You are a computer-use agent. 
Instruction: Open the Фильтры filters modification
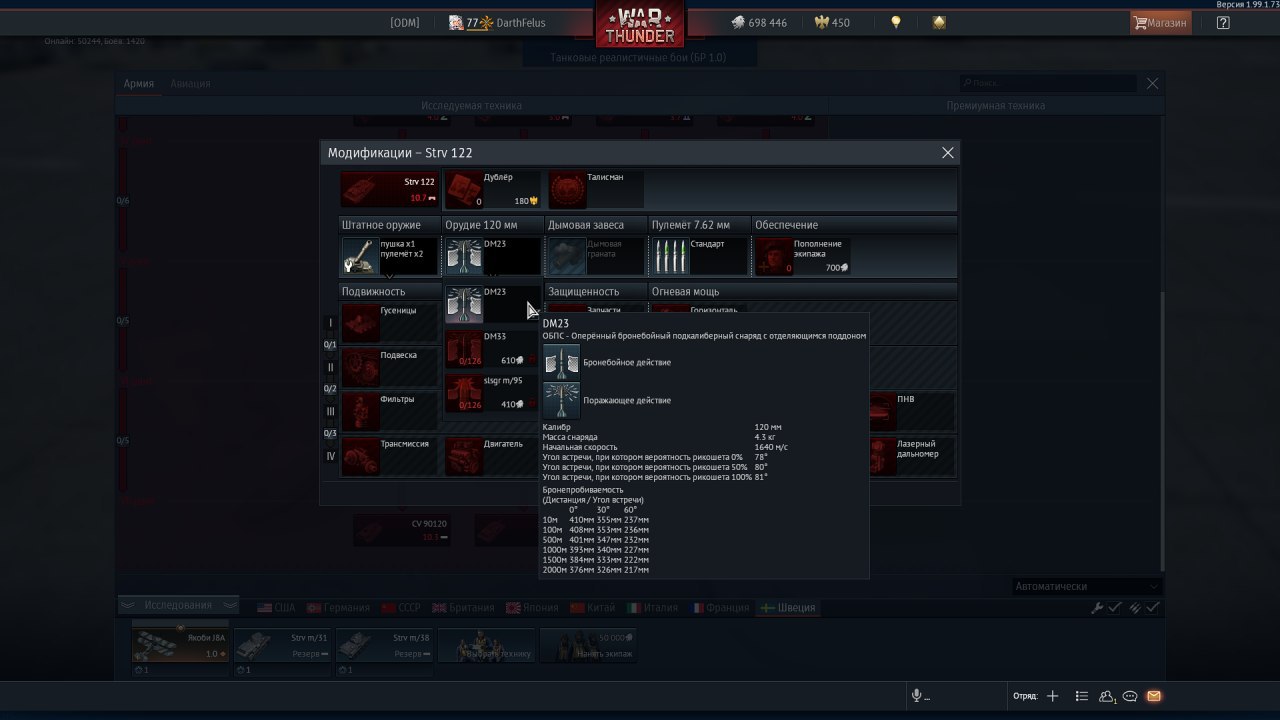click(389, 411)
